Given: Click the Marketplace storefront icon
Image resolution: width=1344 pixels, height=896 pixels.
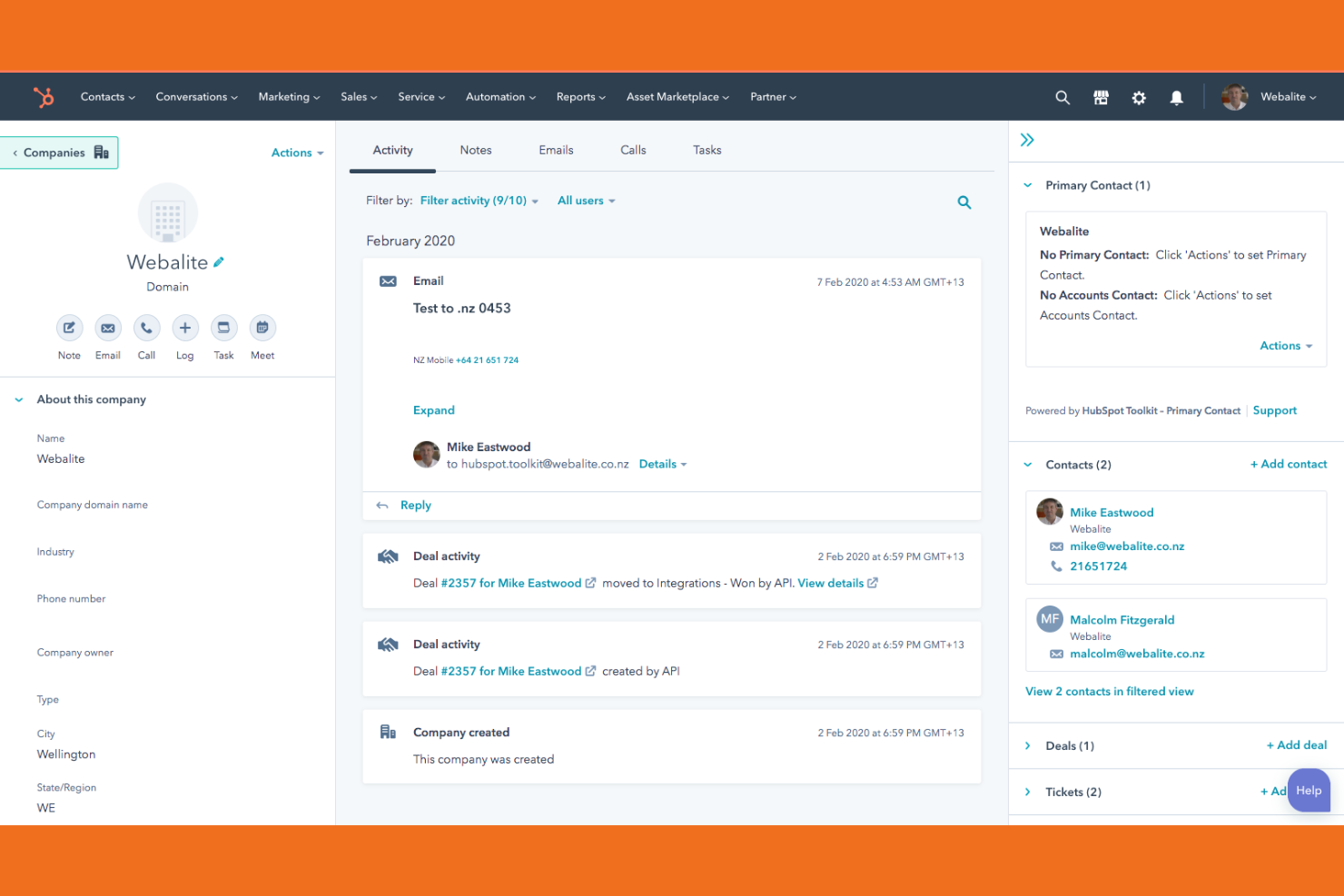Looking at the screenshot, I should click(1101, 97).
